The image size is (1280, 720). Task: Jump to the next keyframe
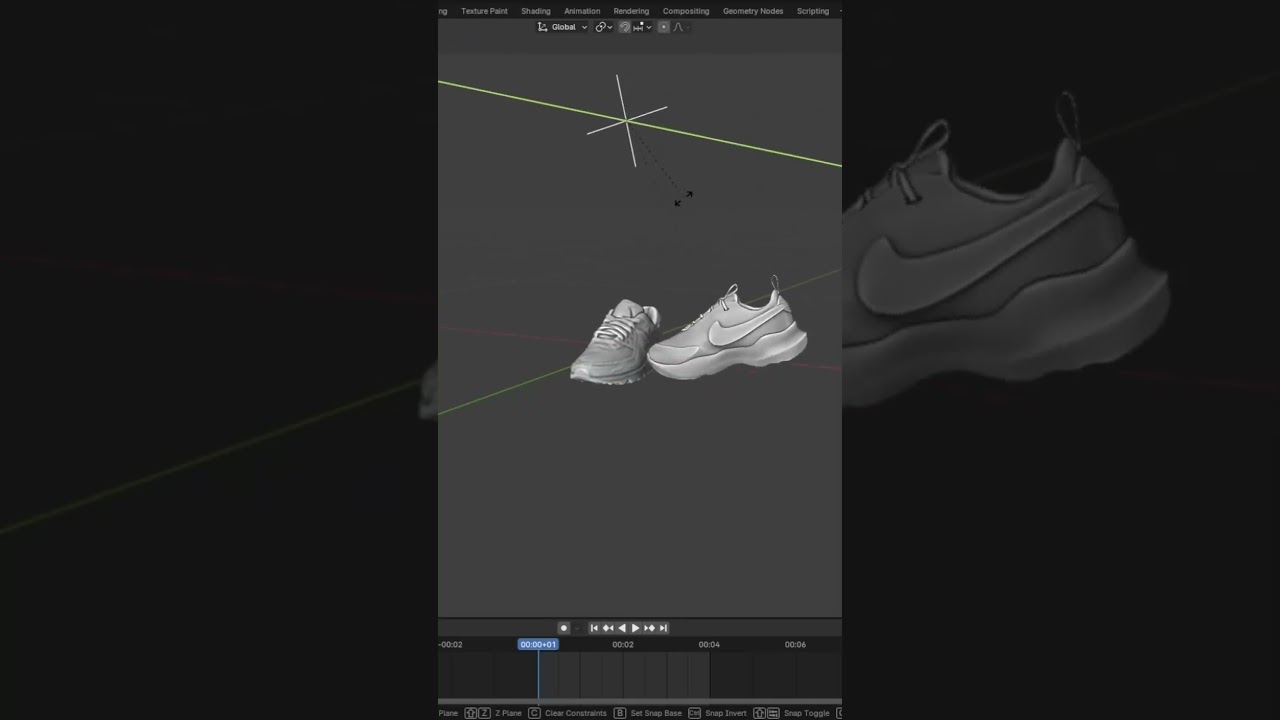(649, 628)
